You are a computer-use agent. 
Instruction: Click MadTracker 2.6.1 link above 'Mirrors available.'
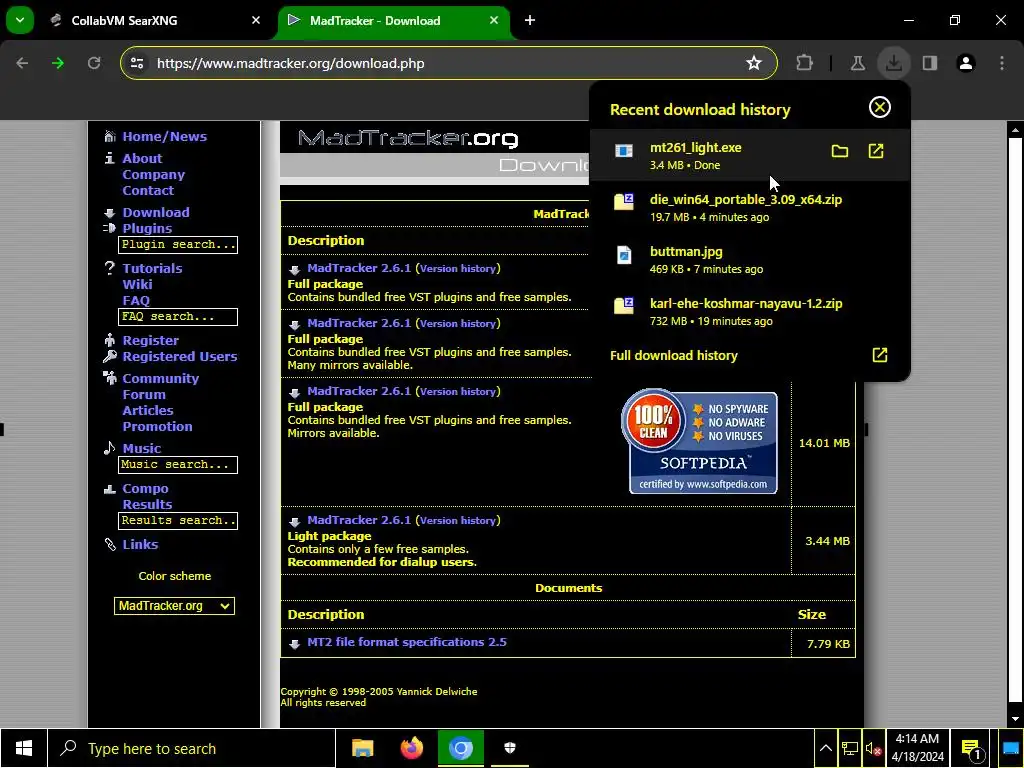(x=359, y=391)
